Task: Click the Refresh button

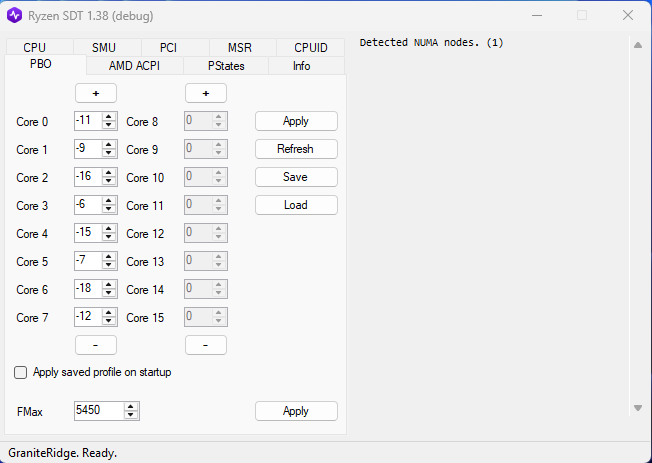Action: click(x=296, y=149)
